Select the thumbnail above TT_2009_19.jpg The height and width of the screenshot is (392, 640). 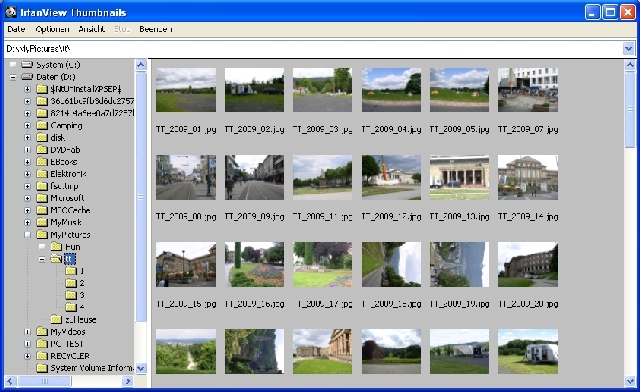tap(459, 265)
